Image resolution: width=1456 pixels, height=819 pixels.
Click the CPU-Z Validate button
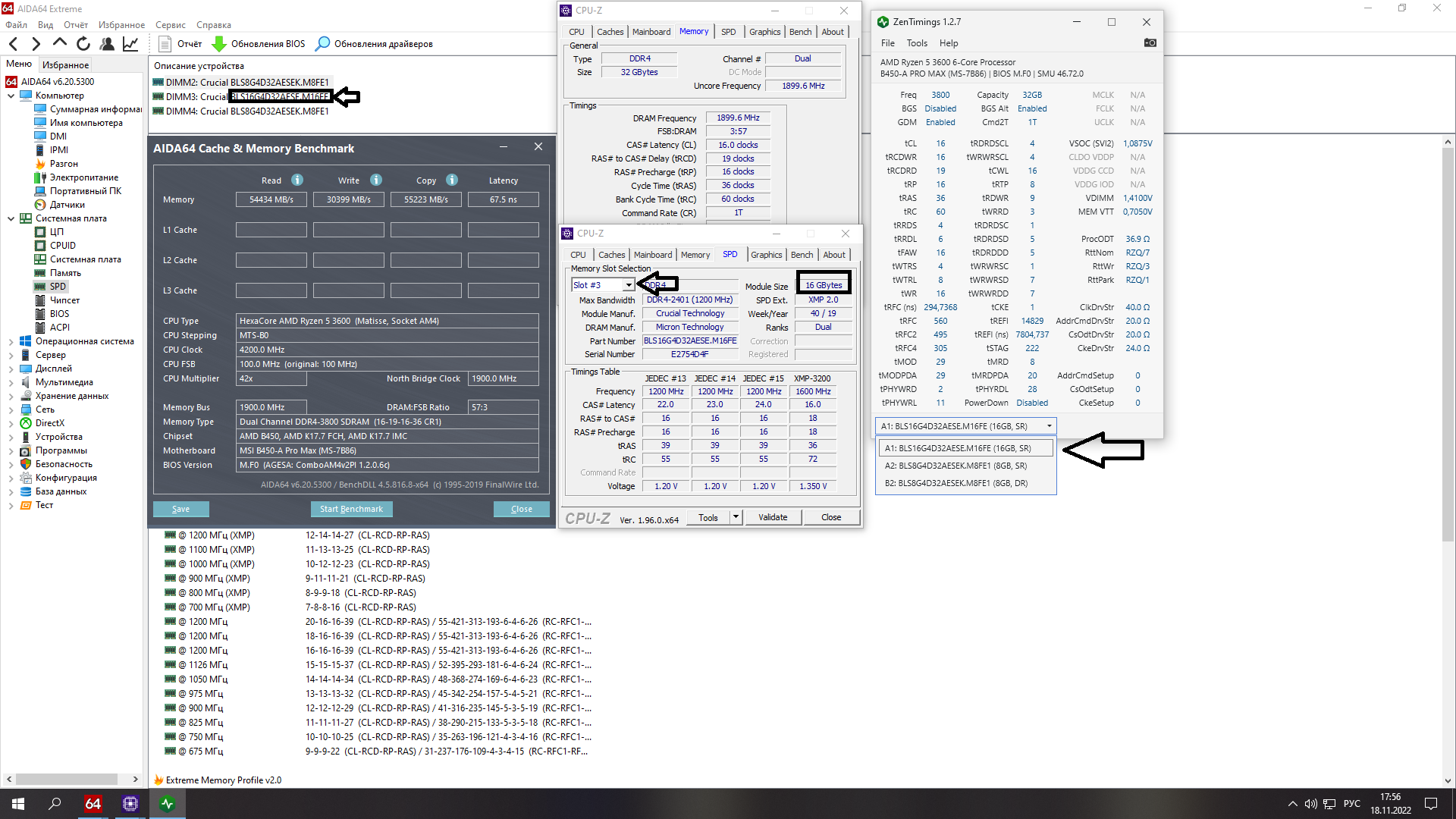point(772,517)
